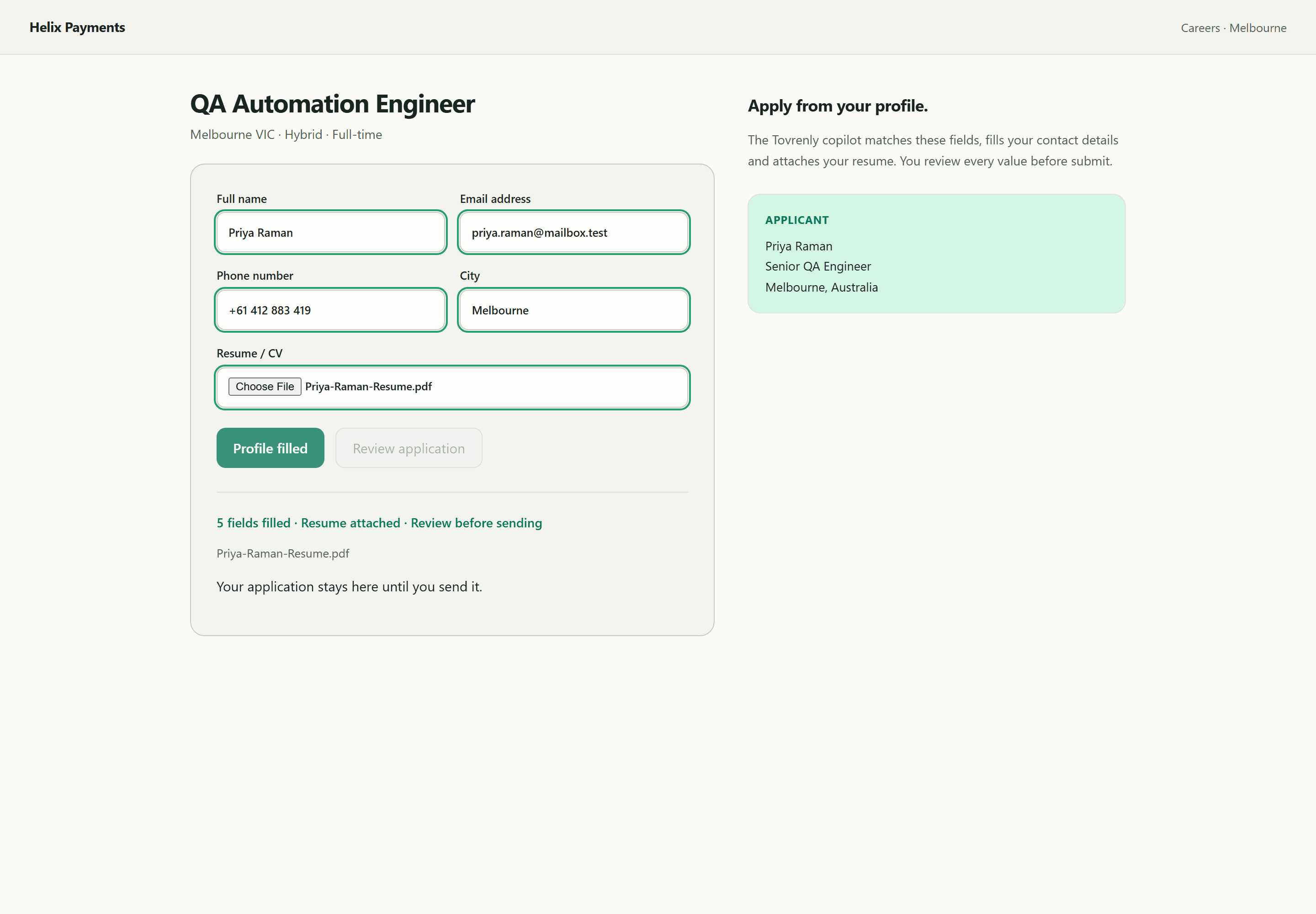
Task: Click Careers · Melbourne in the header
Action: [x=1233, y=28]
